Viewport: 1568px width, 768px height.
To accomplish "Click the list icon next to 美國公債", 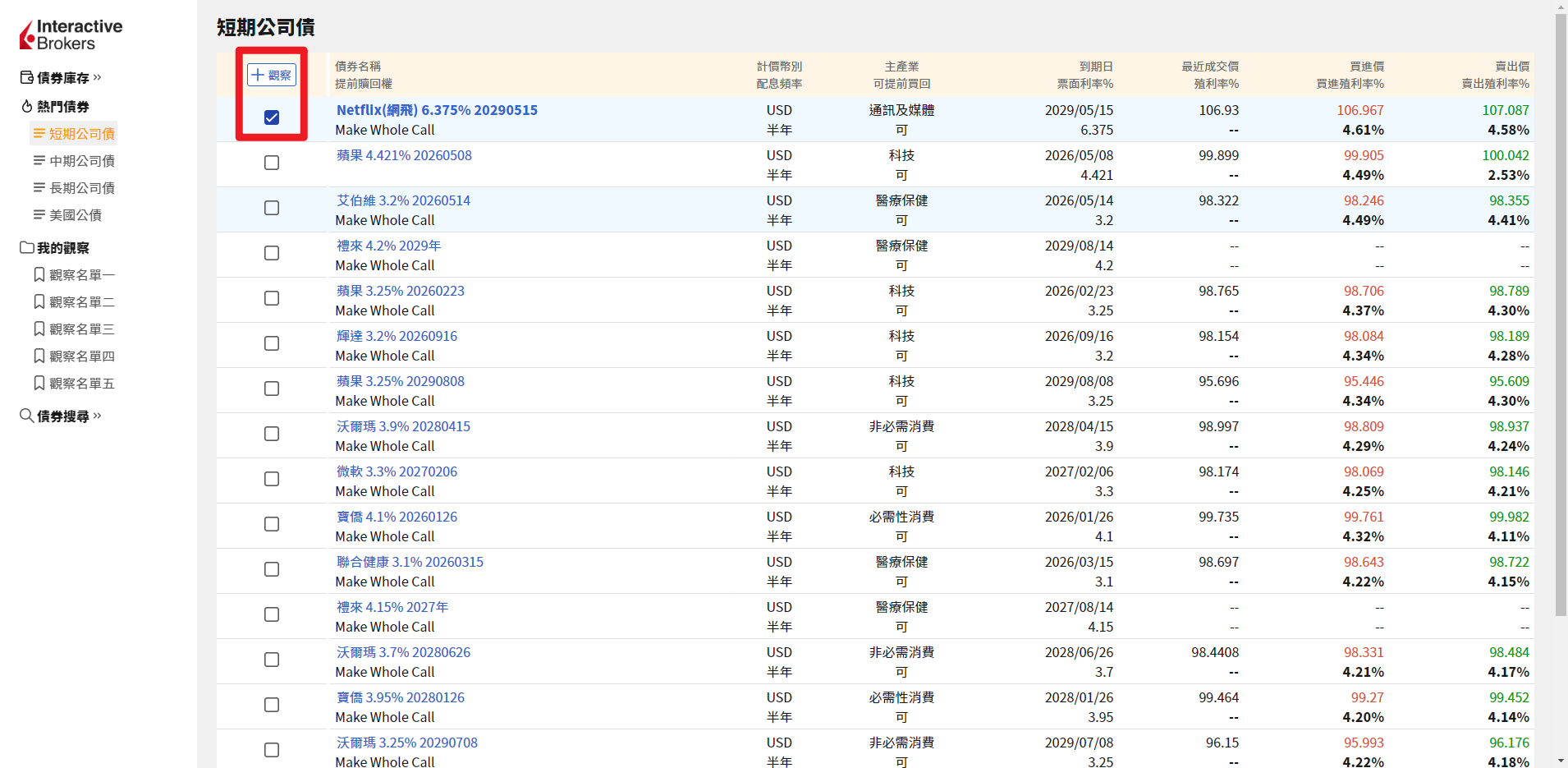I will point(39,214).
